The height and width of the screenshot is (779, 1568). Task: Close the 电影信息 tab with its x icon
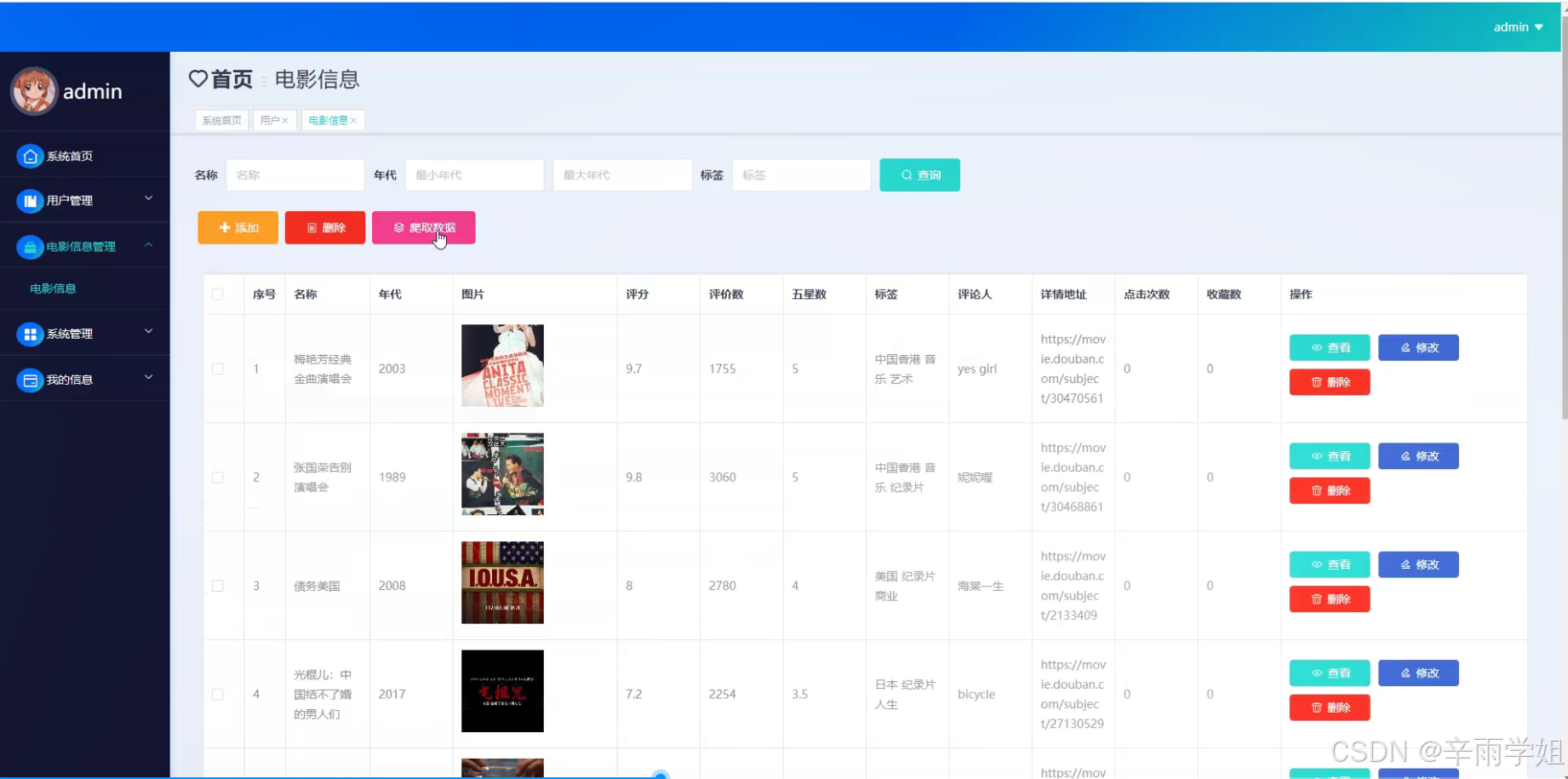(353, 121)
